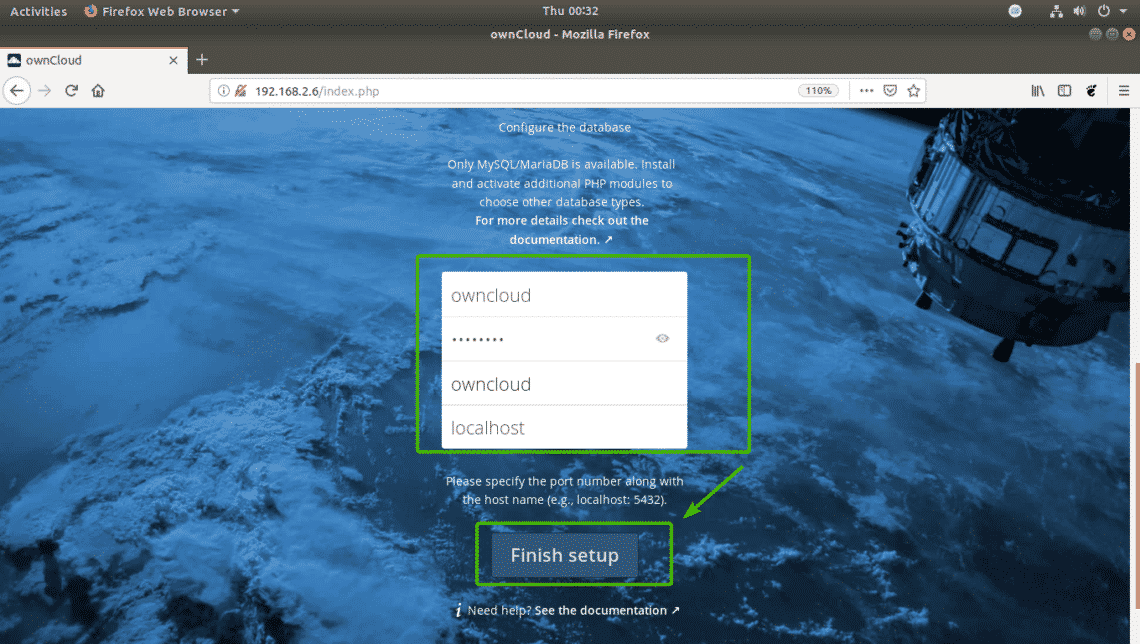Show sidebars from toolbar
The width and height of the screenshot is (1140, 644).
click(1064, 91)
